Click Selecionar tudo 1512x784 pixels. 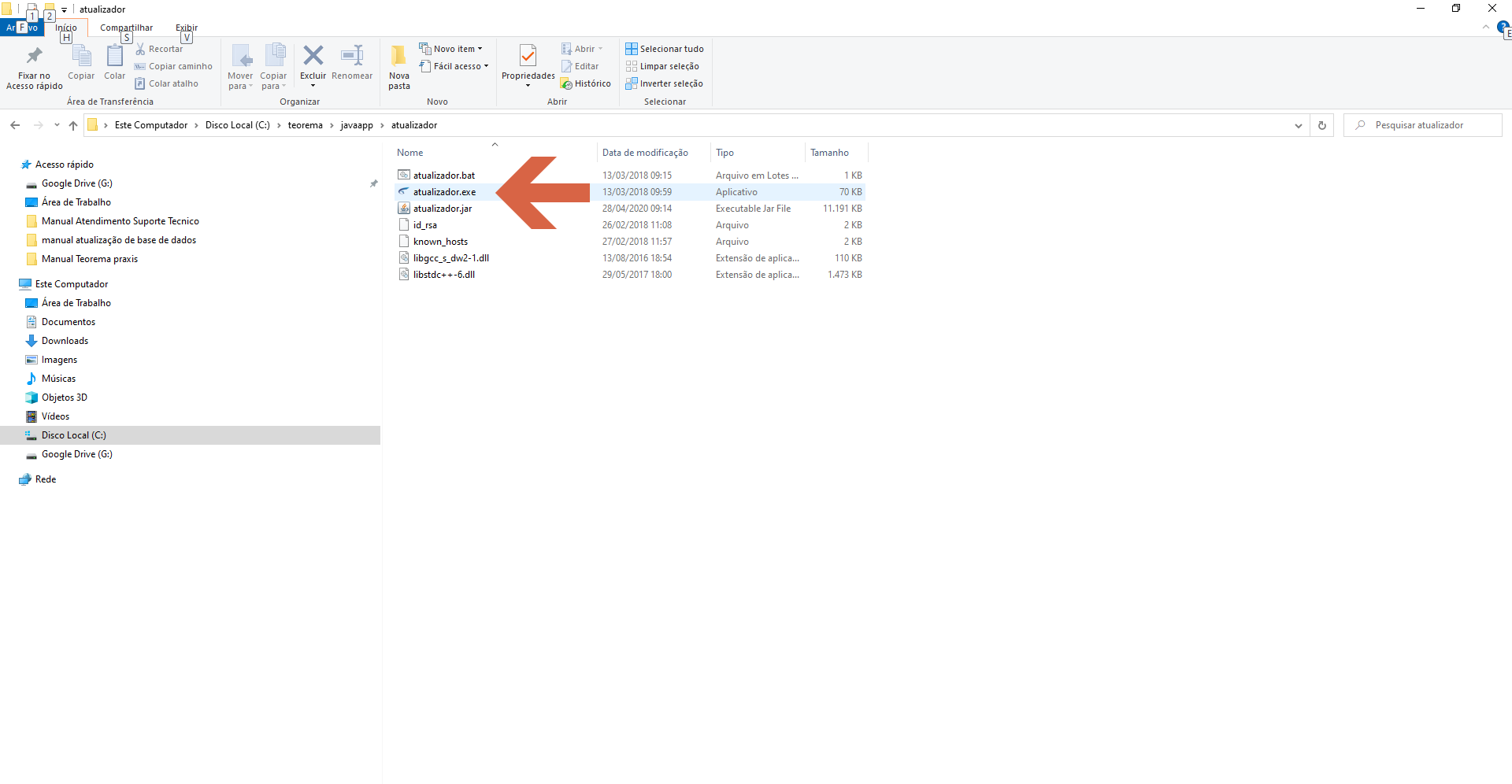(665, 49)
